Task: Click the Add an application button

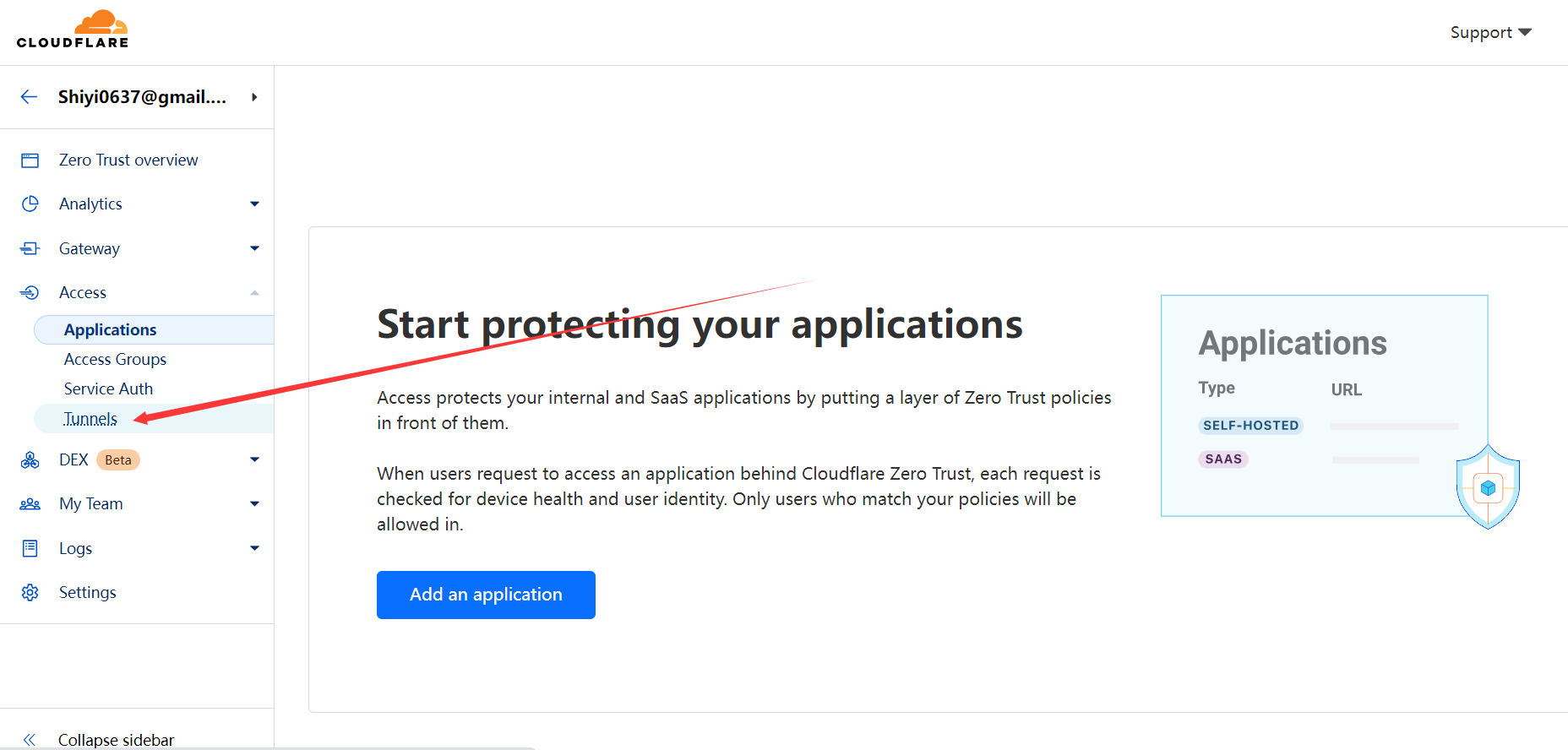Action: pyautogui.click(x=486, y=595)
